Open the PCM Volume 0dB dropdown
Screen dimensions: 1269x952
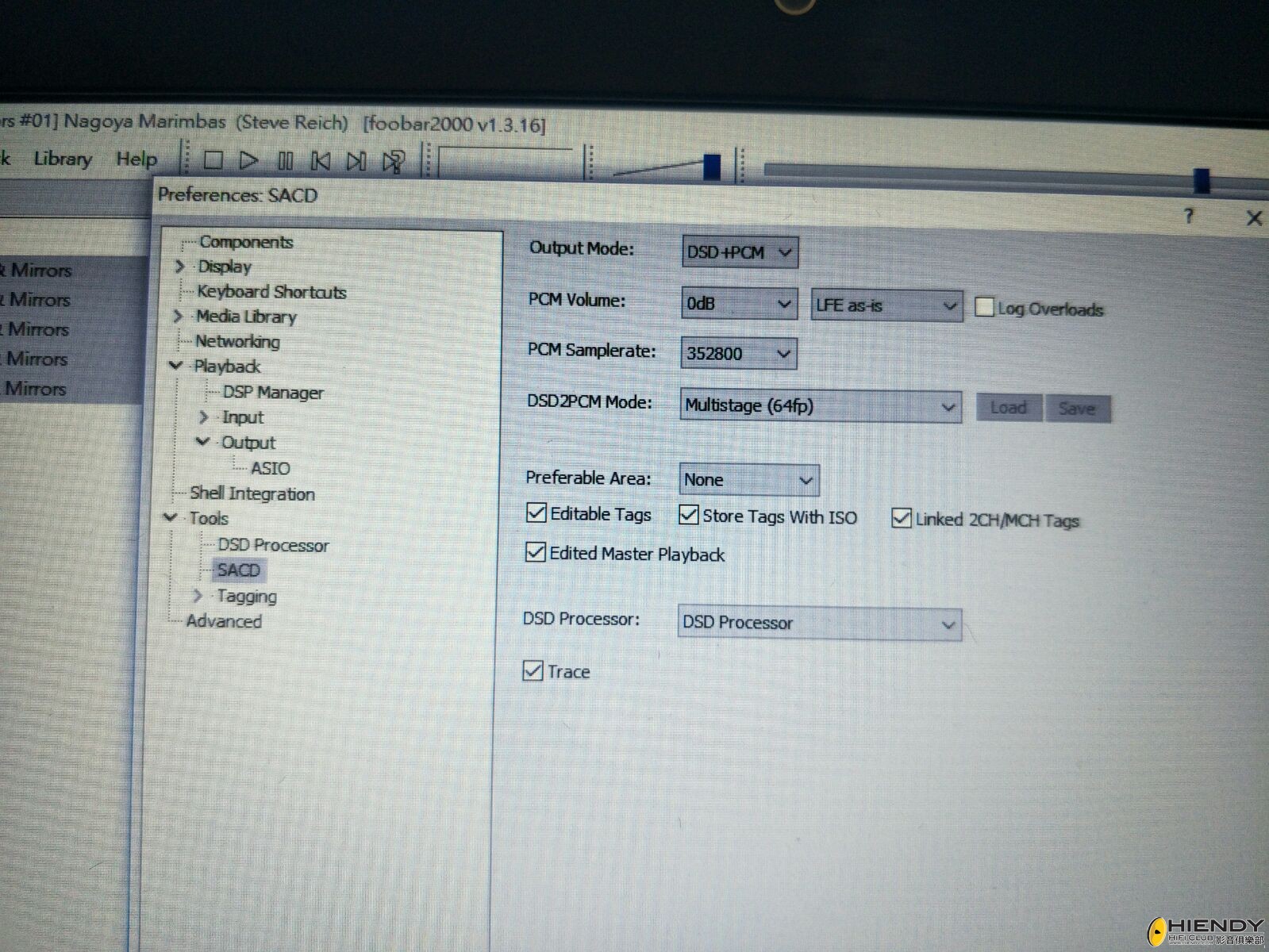[x=739, y=304]
